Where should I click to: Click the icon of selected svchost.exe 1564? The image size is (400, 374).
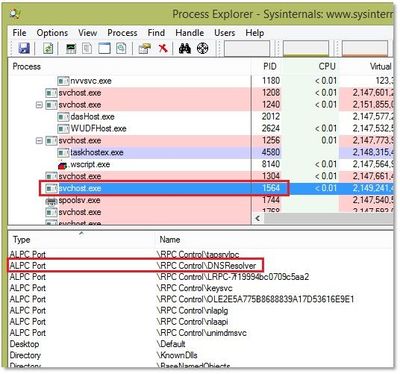(51, 189)
